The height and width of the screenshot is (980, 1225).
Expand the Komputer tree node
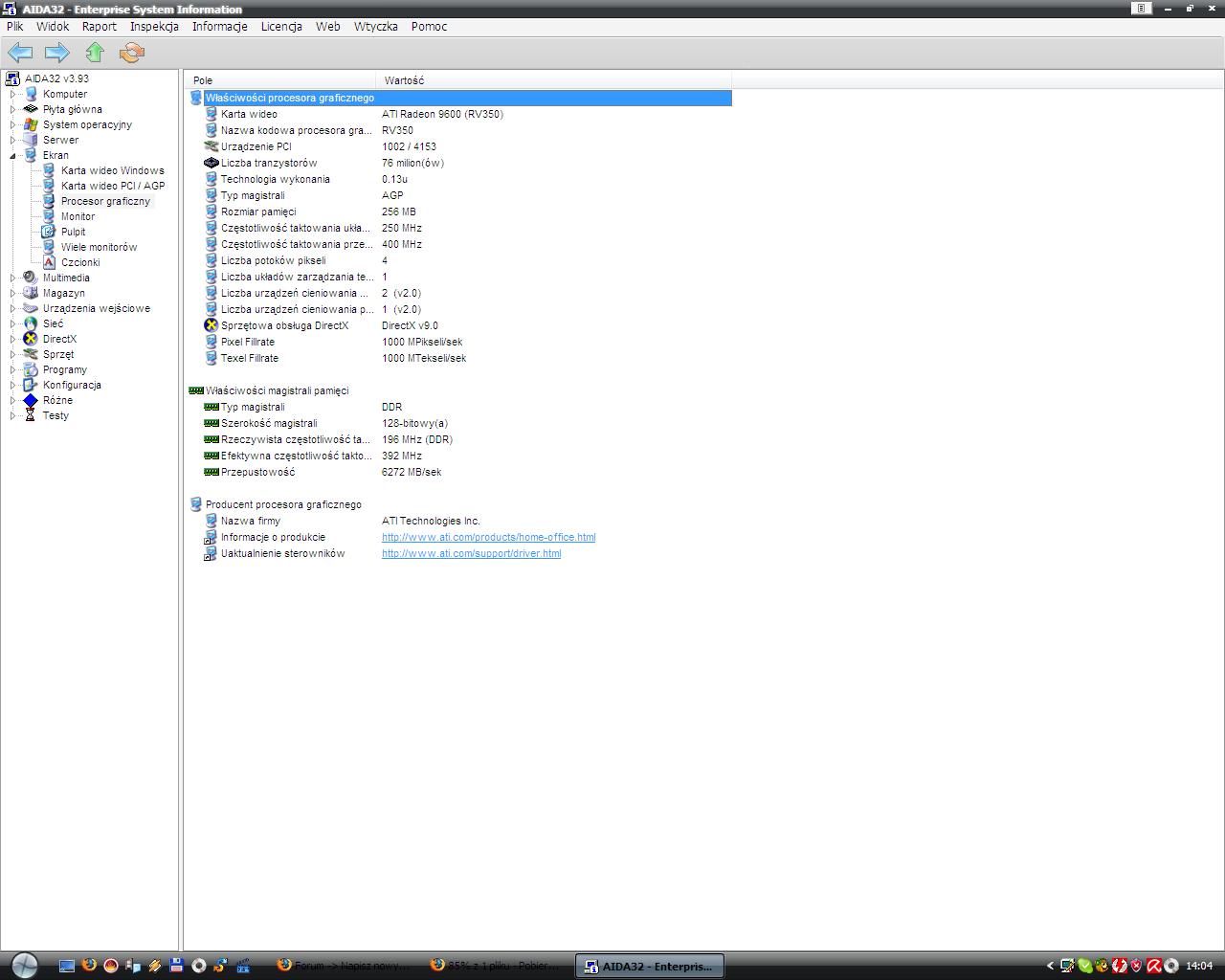[12, 94]
